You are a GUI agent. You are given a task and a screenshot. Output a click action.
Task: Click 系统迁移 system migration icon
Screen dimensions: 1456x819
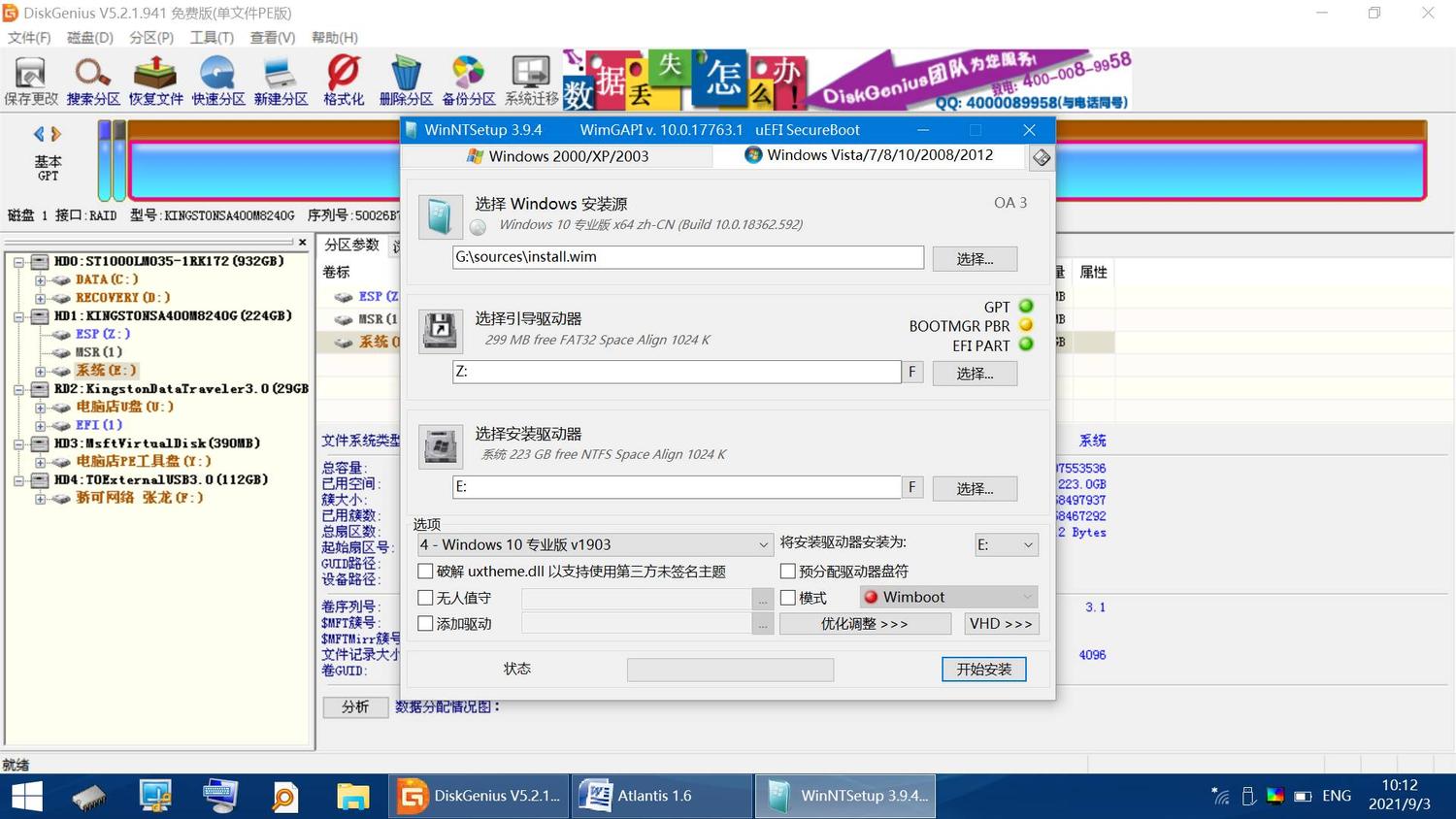[532, 81]
